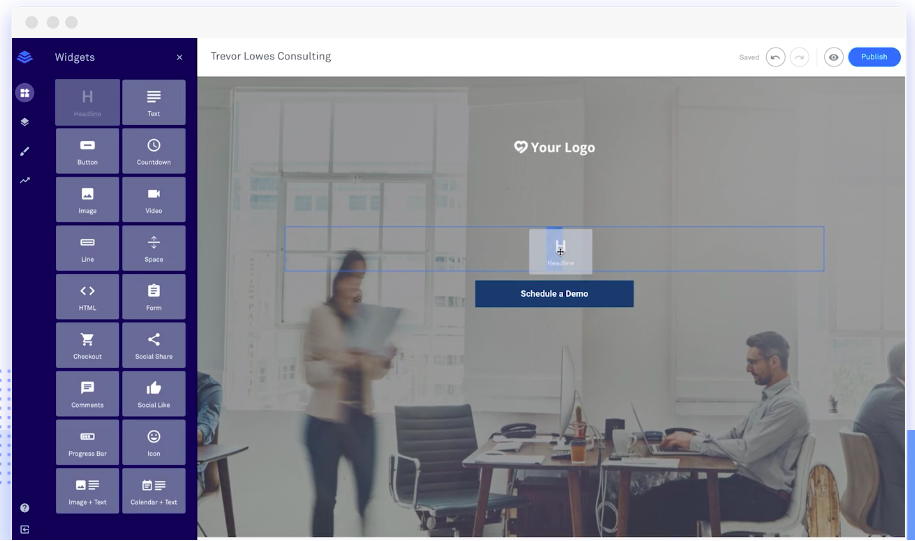Select the Line widget
915x541 pixels.
tap(88, 248)
